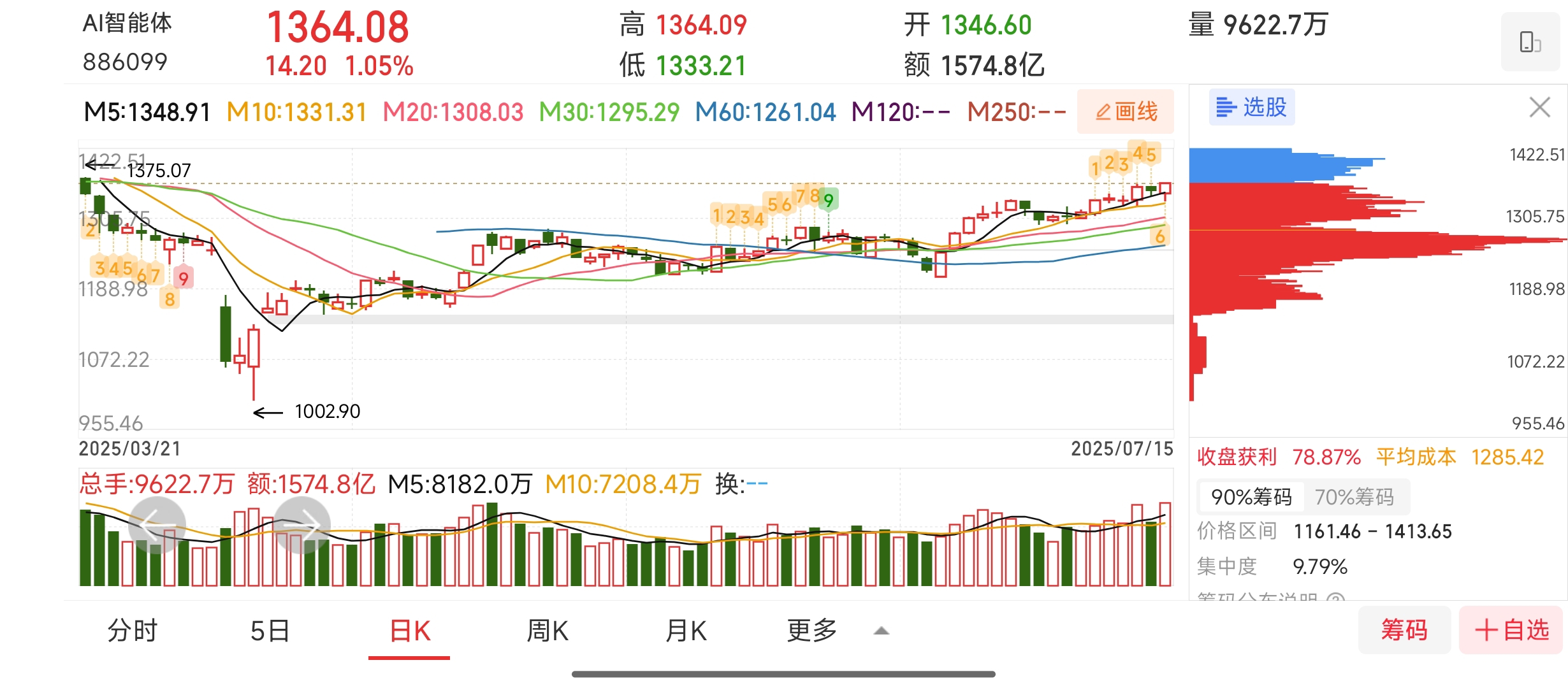Tap the device rotate icon
This screenshot has width=1568, height=688.
click(1531, 42)
